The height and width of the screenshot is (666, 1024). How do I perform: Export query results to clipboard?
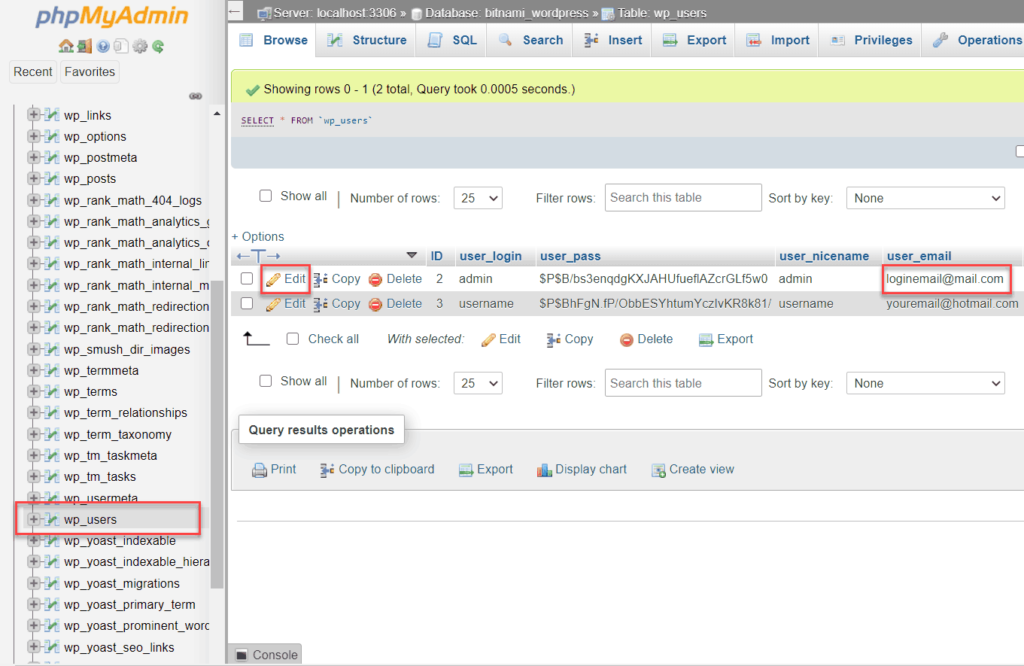click(377, 469)
